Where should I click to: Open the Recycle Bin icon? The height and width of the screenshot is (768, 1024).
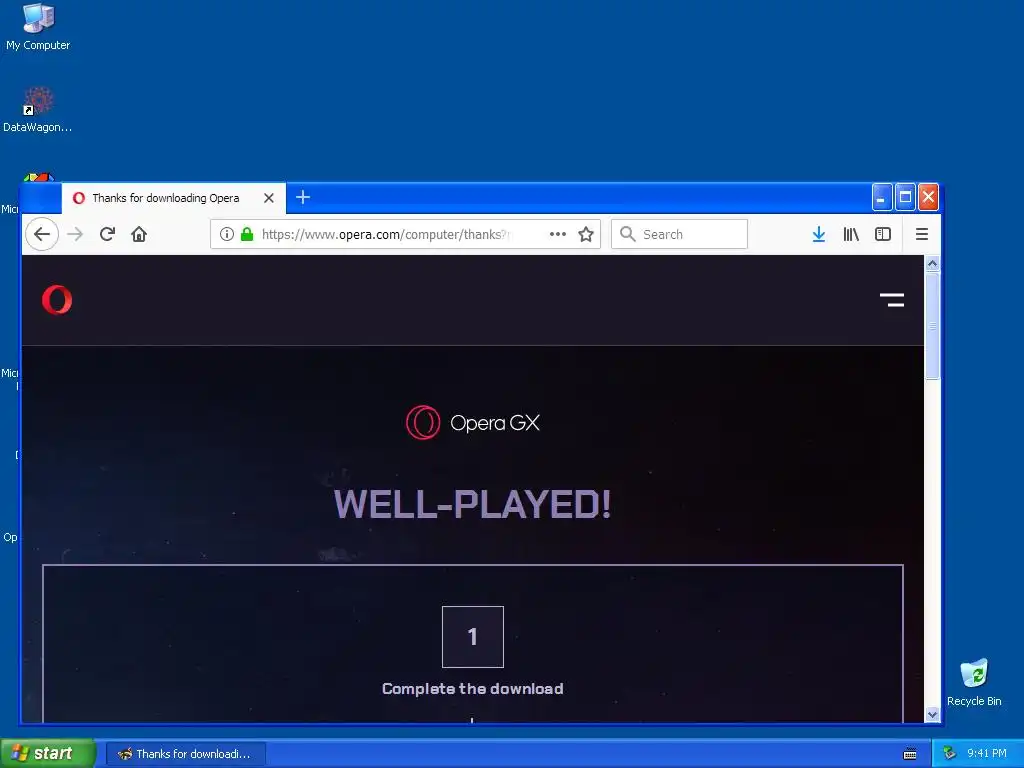(x=974, y=682)
